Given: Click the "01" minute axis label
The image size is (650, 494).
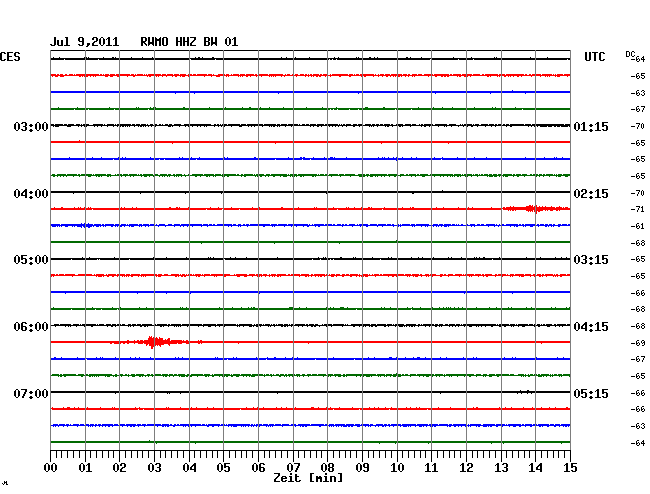Looking at the screenshot, I should 85,468.
